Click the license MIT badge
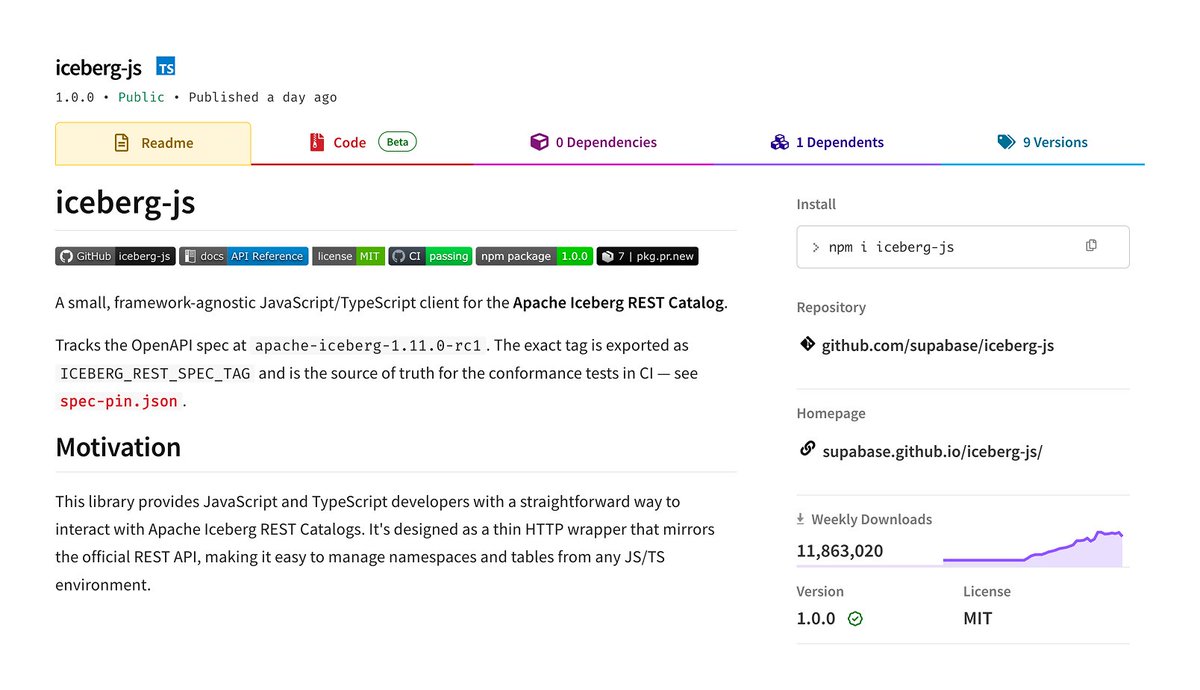 click(x=348, y=256)
